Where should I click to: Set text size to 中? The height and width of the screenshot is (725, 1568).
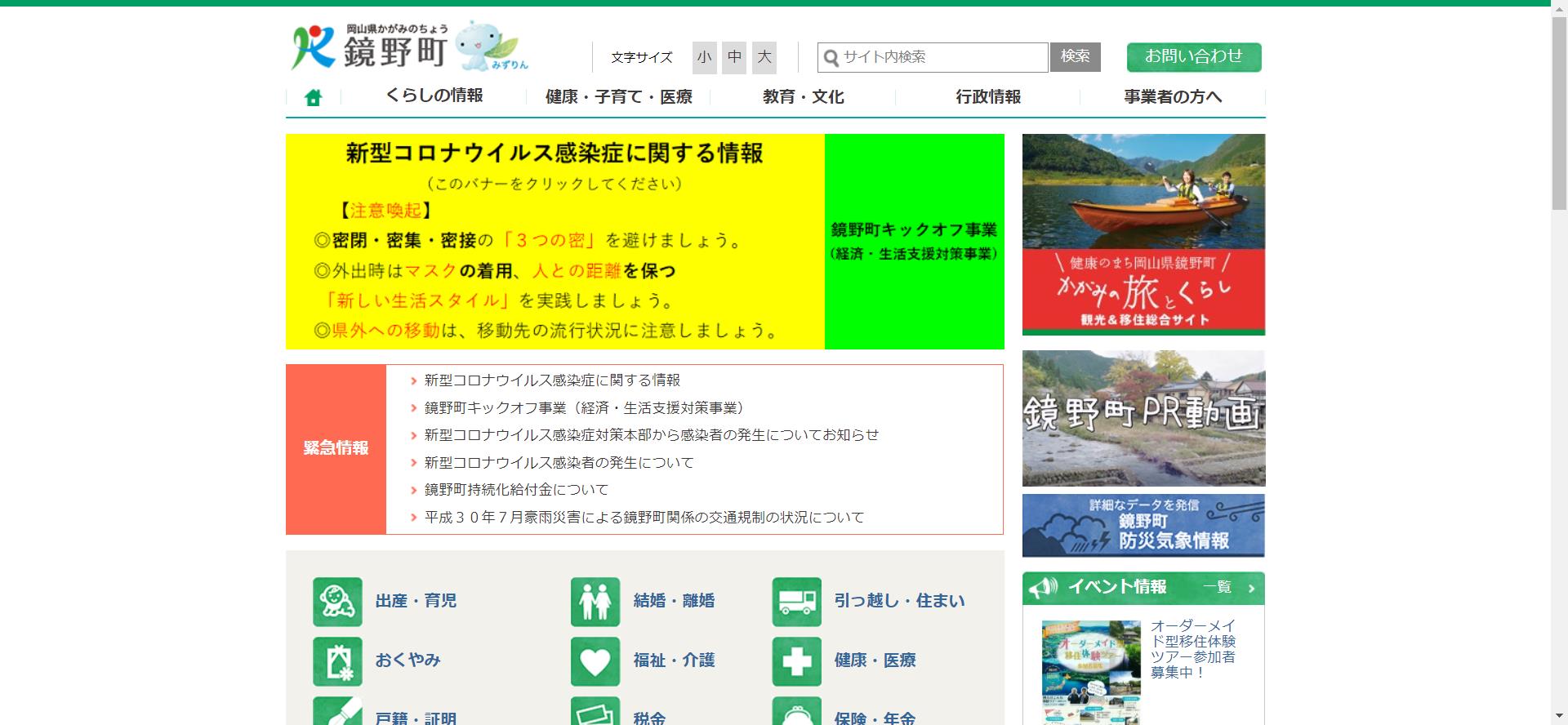pos(734,57)
